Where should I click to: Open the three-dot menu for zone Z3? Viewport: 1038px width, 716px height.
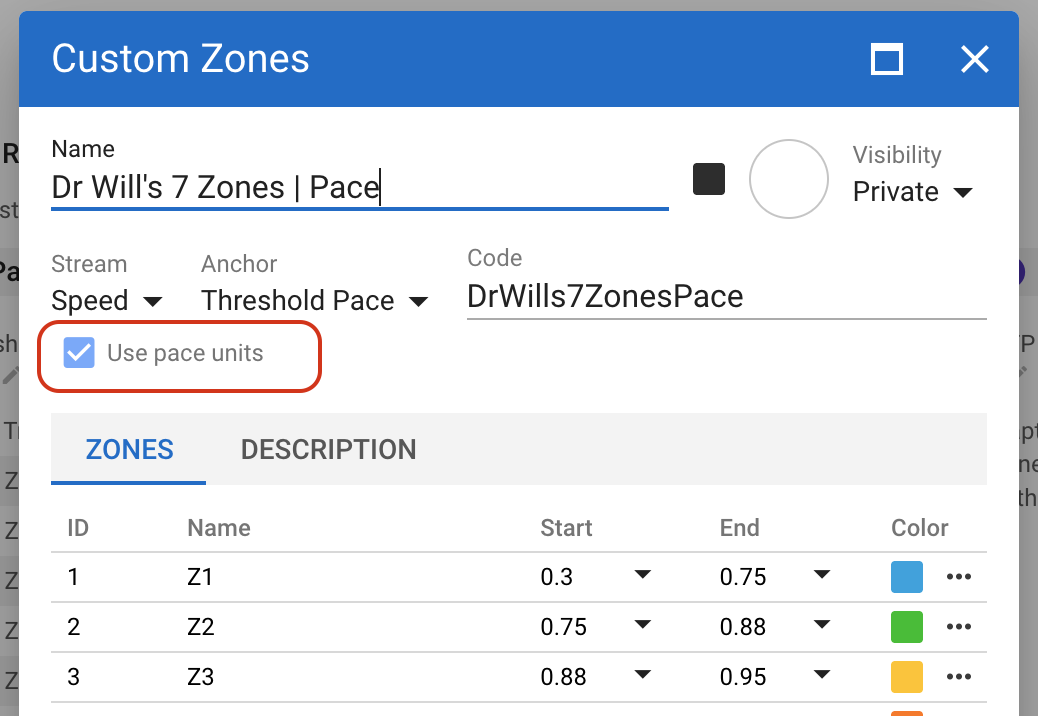click(958, 677)
